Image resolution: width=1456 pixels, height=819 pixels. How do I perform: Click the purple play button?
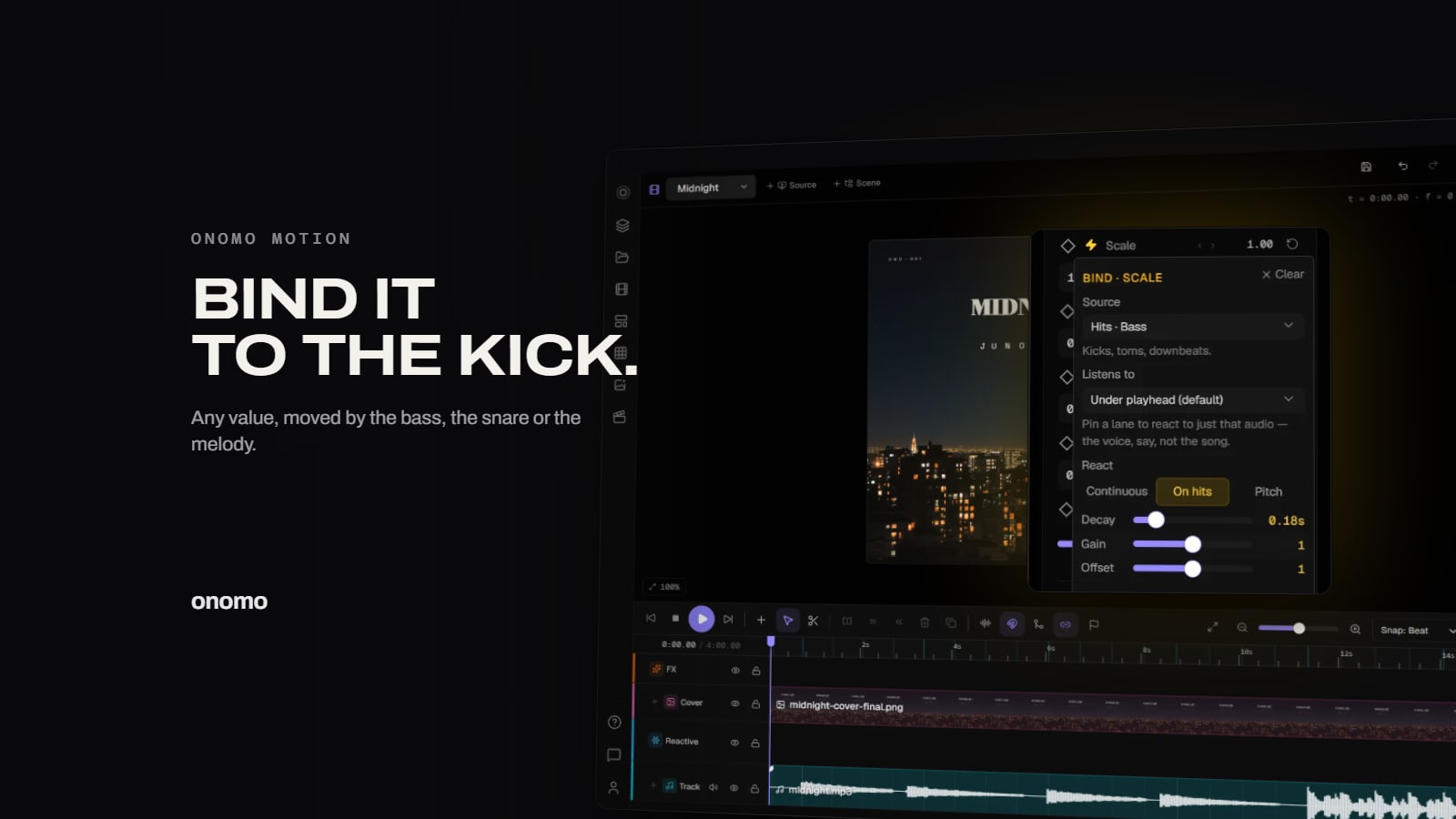tap(702, 619)
